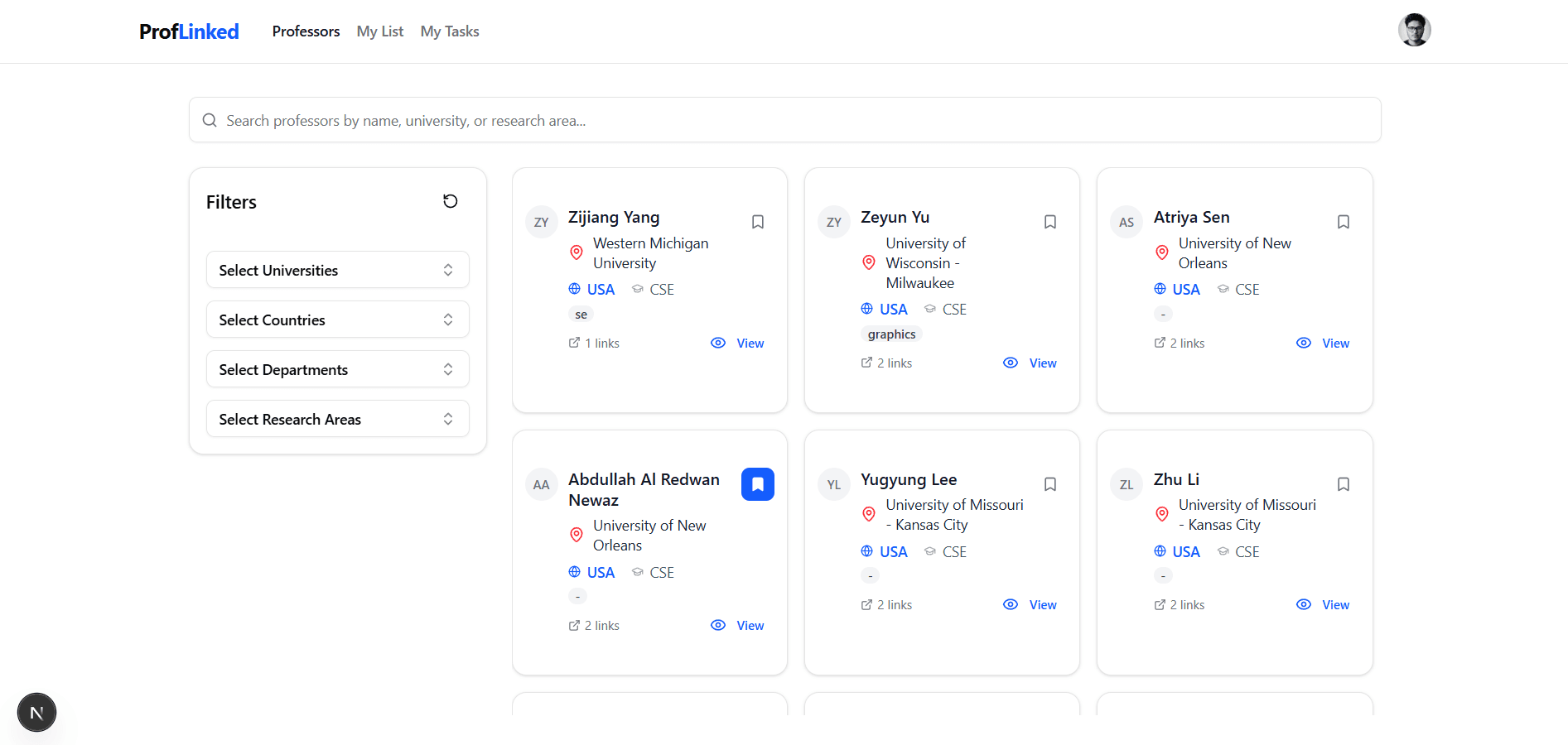Click the ZY avatar beside Zeyun Yu

click(x=834, y=222)
